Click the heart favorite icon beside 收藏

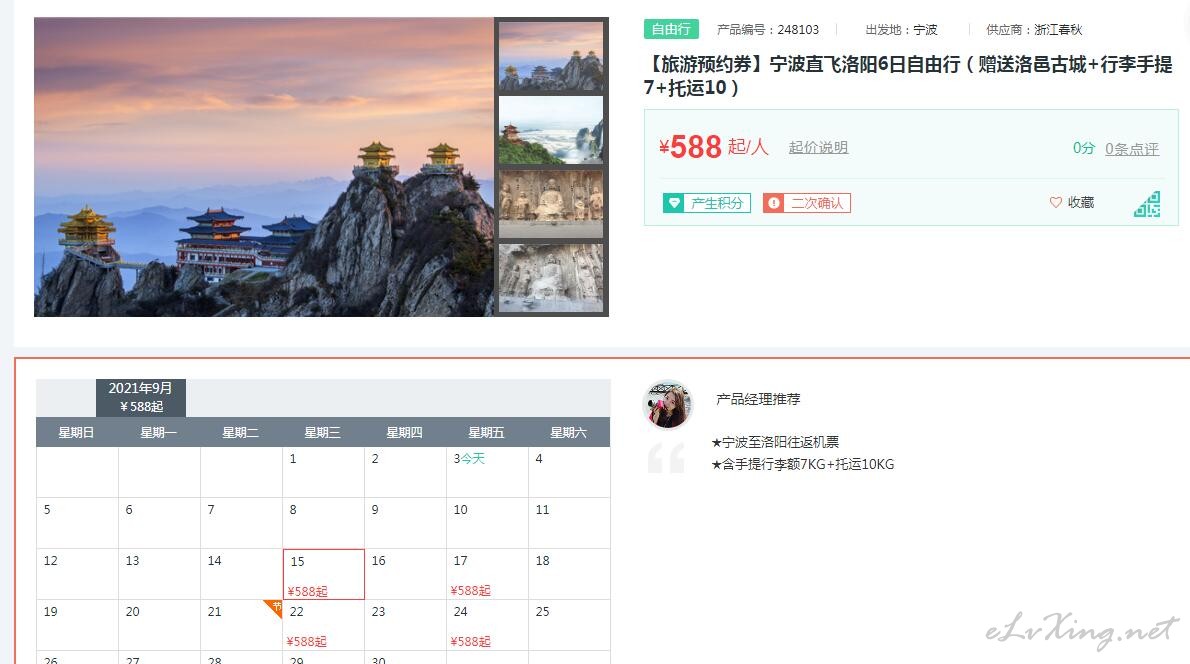[1055, 203]
